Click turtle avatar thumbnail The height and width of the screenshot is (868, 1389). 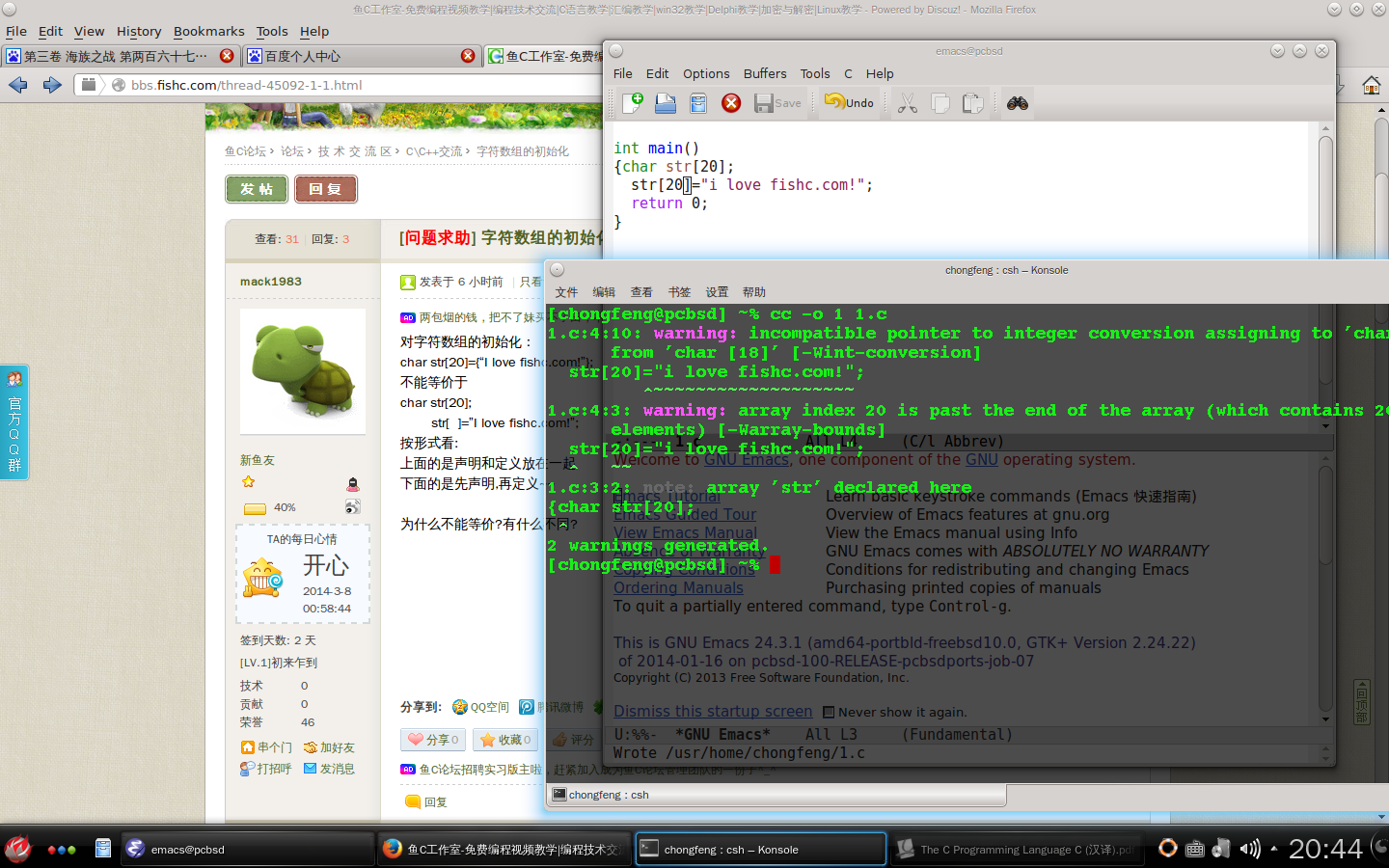303,371
